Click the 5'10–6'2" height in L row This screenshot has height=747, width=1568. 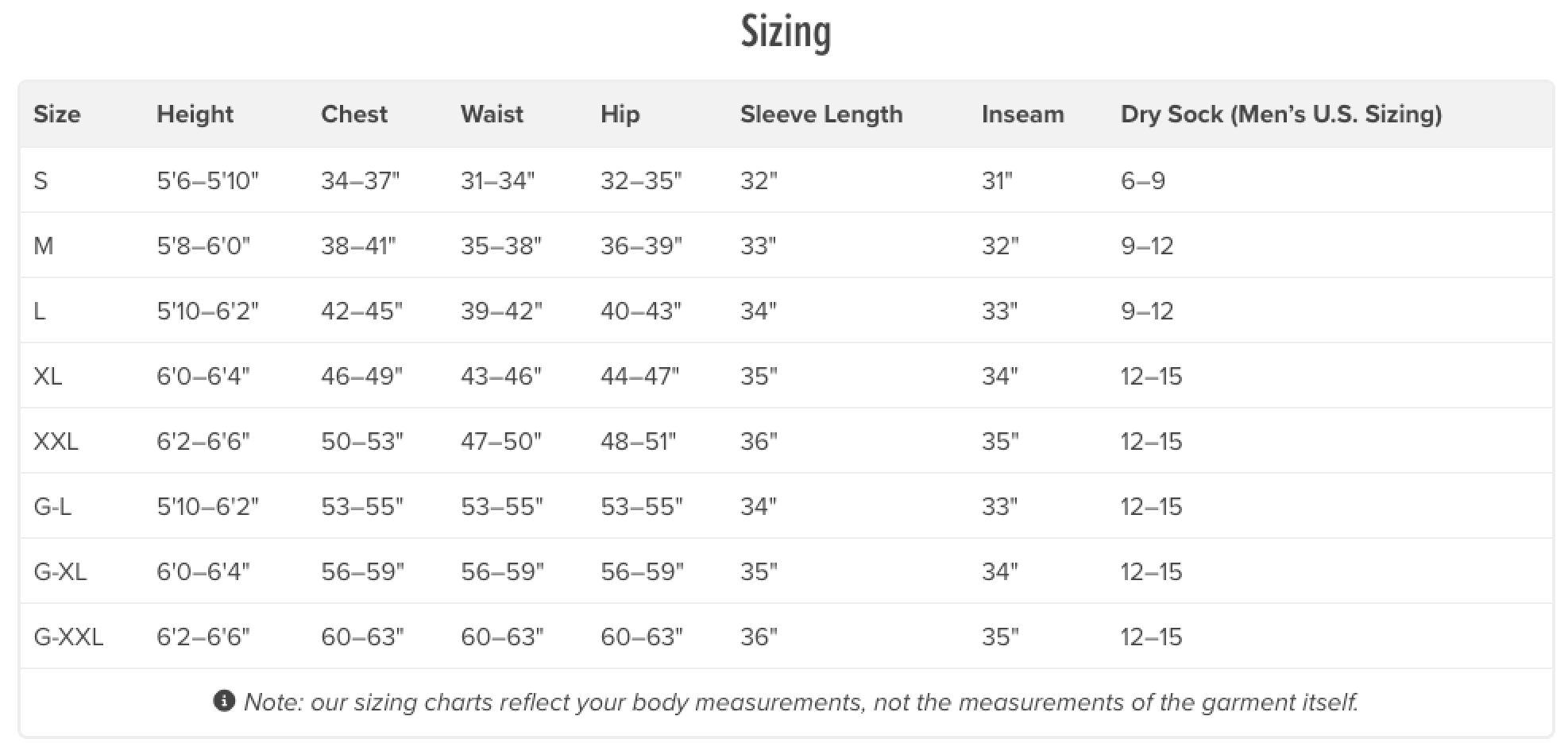(x=208, y=311)
